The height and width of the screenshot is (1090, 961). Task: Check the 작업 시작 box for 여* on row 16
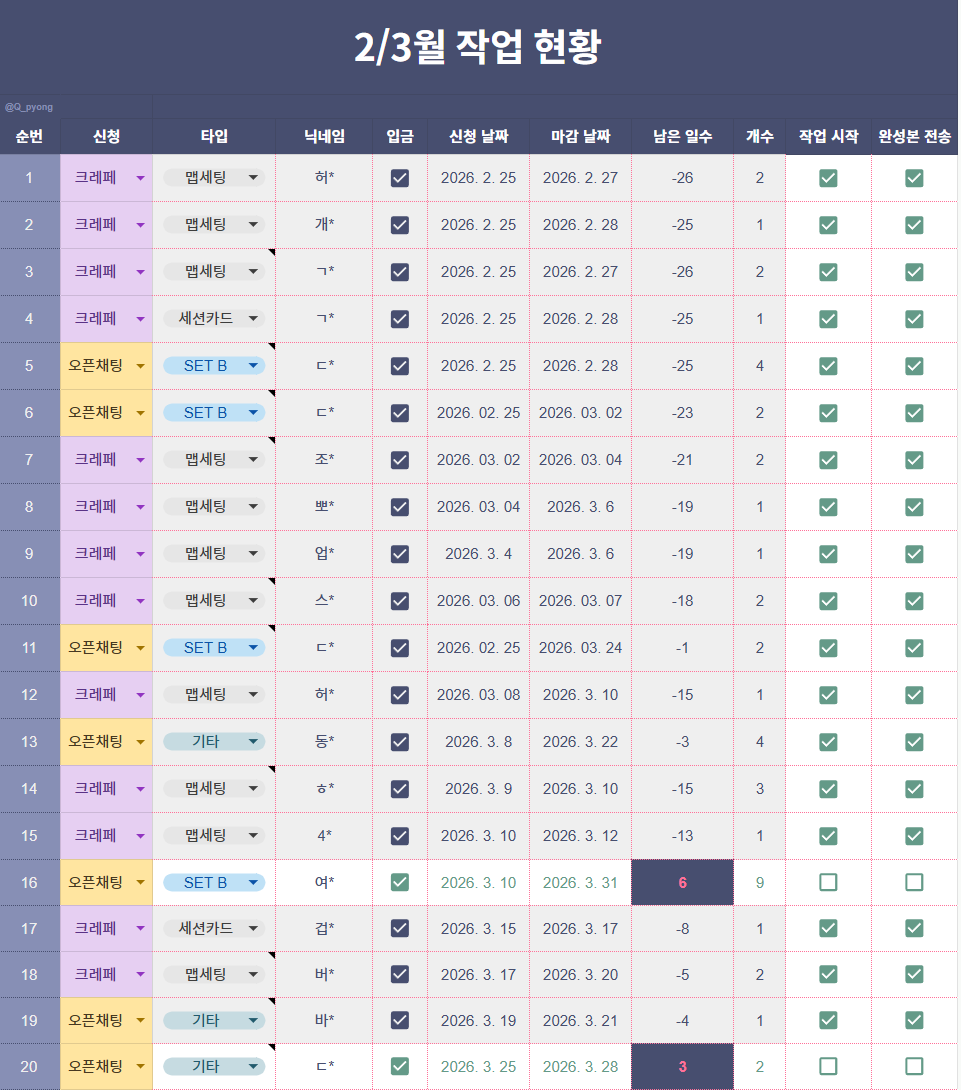click(827, 882)
